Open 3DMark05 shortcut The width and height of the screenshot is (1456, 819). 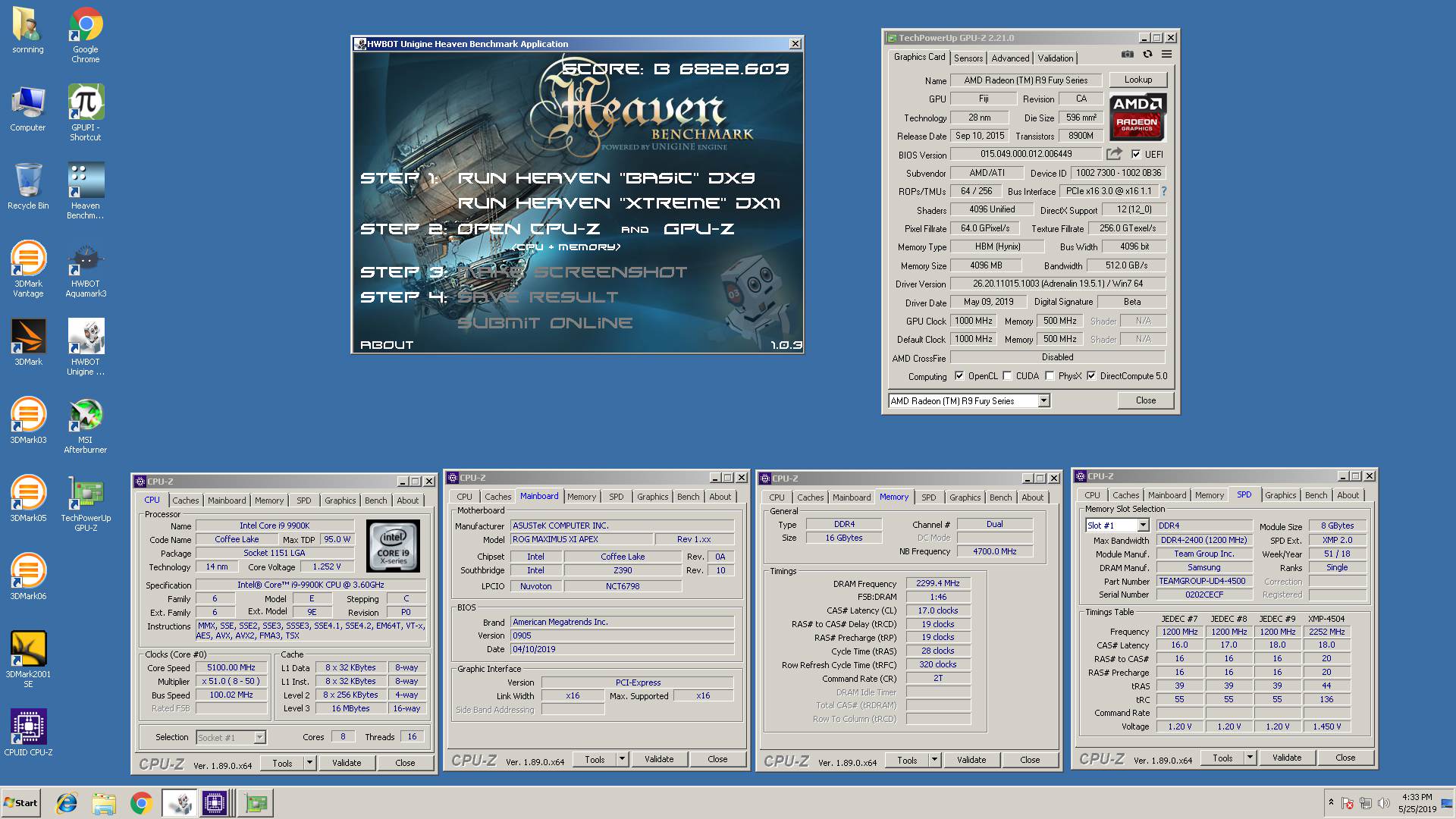point(28,499)
